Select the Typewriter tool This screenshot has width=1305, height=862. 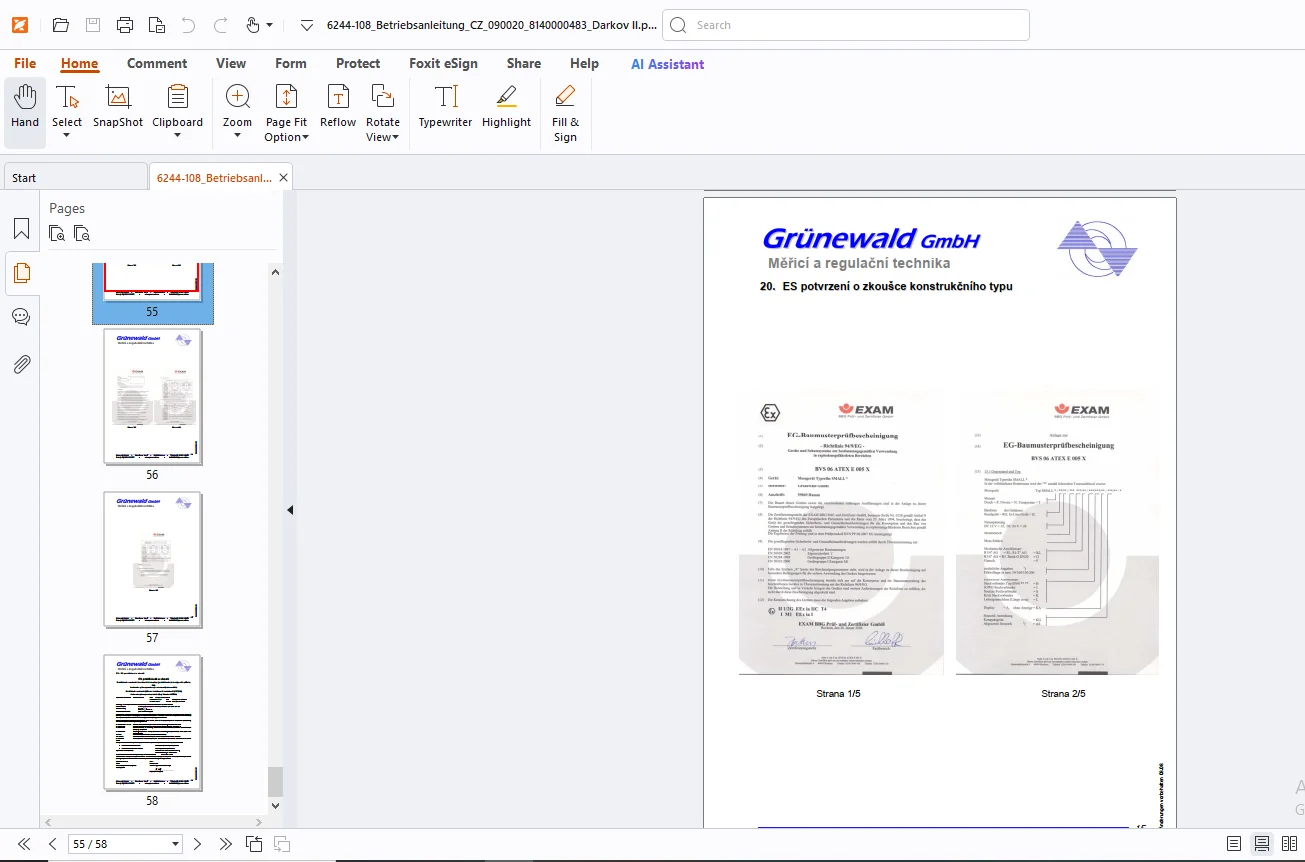(x=445, y=107)
